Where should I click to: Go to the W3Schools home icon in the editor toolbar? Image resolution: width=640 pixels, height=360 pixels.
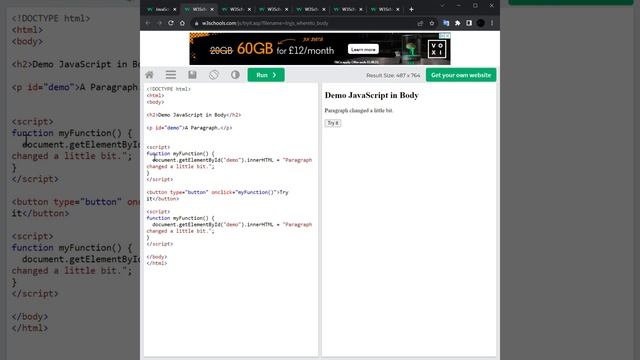(149, 75)
